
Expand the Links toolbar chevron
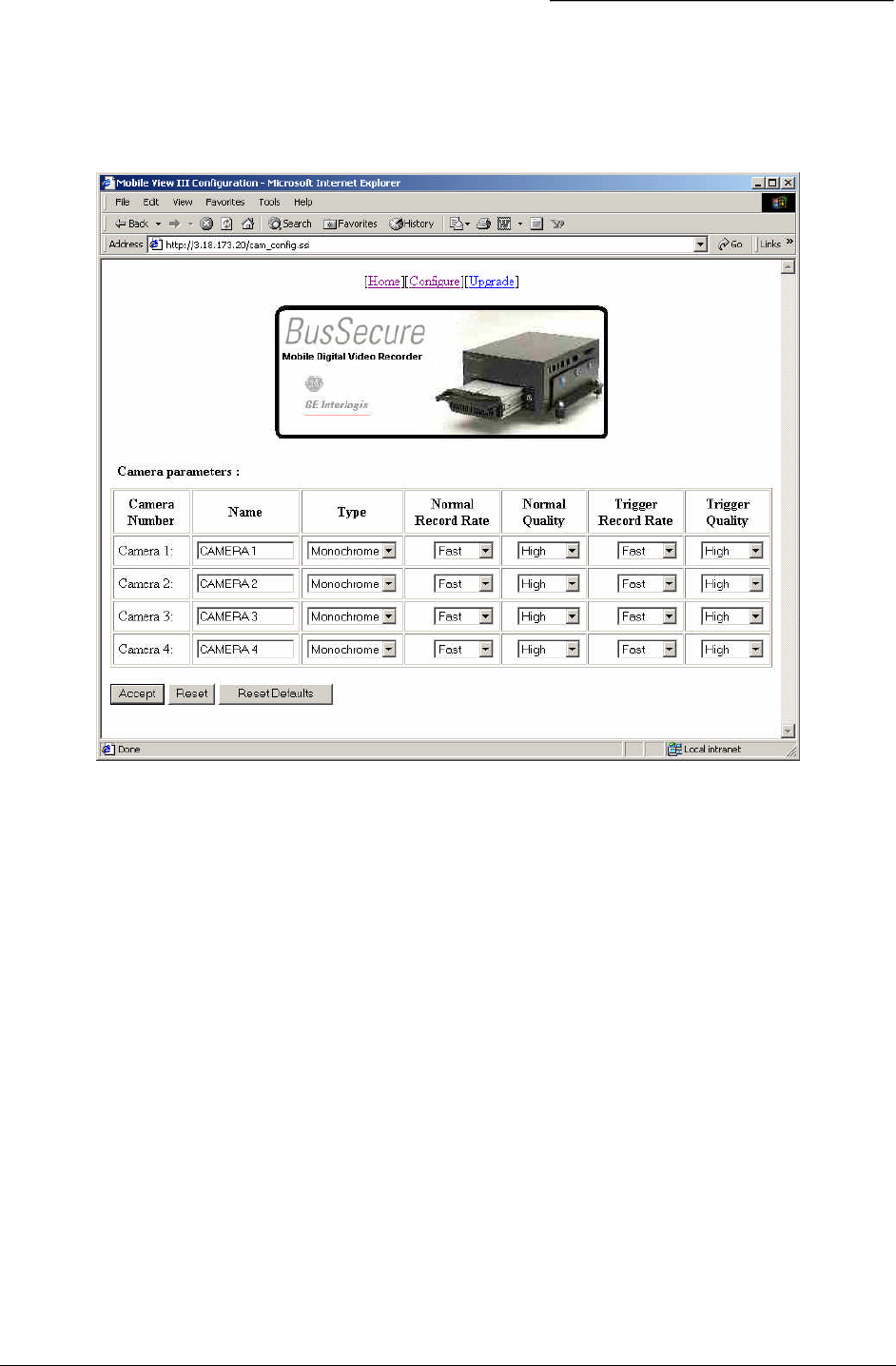(789, 243)
